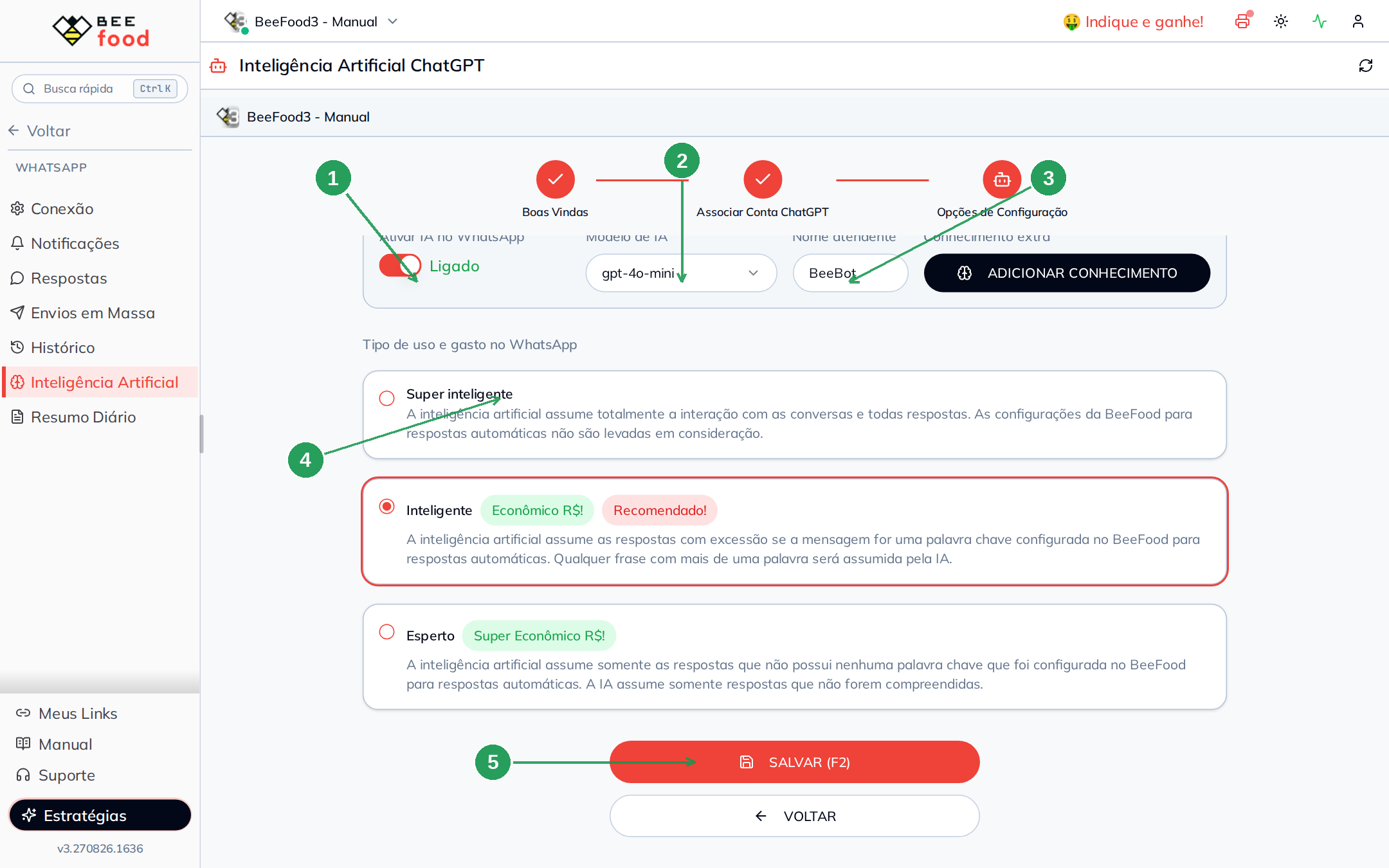1389x868 pixels.
Task: Click the Notificações bell icon
Action: [x=17, y=243]
